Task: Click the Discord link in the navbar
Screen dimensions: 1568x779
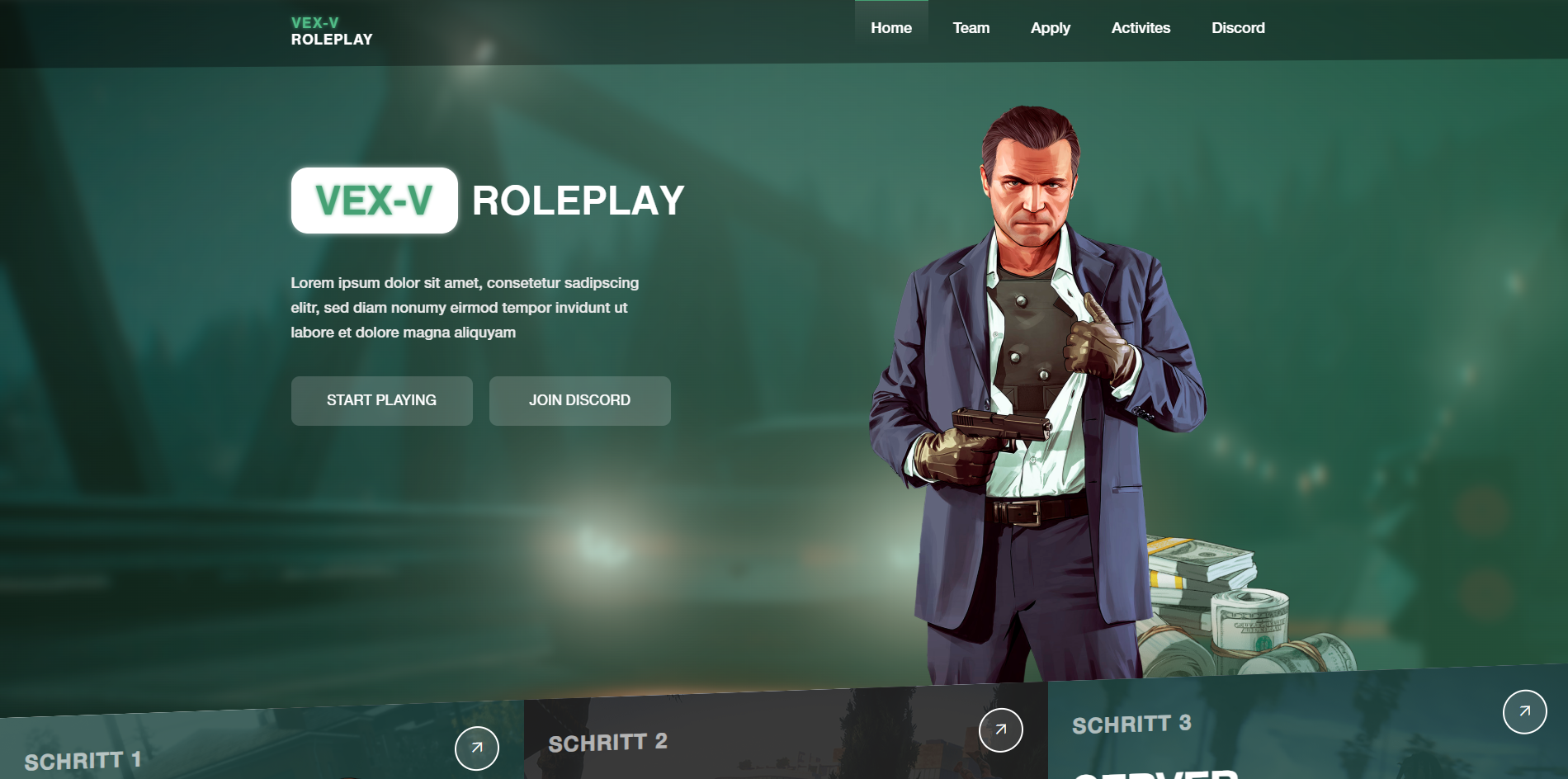Action: [1238, 28]
